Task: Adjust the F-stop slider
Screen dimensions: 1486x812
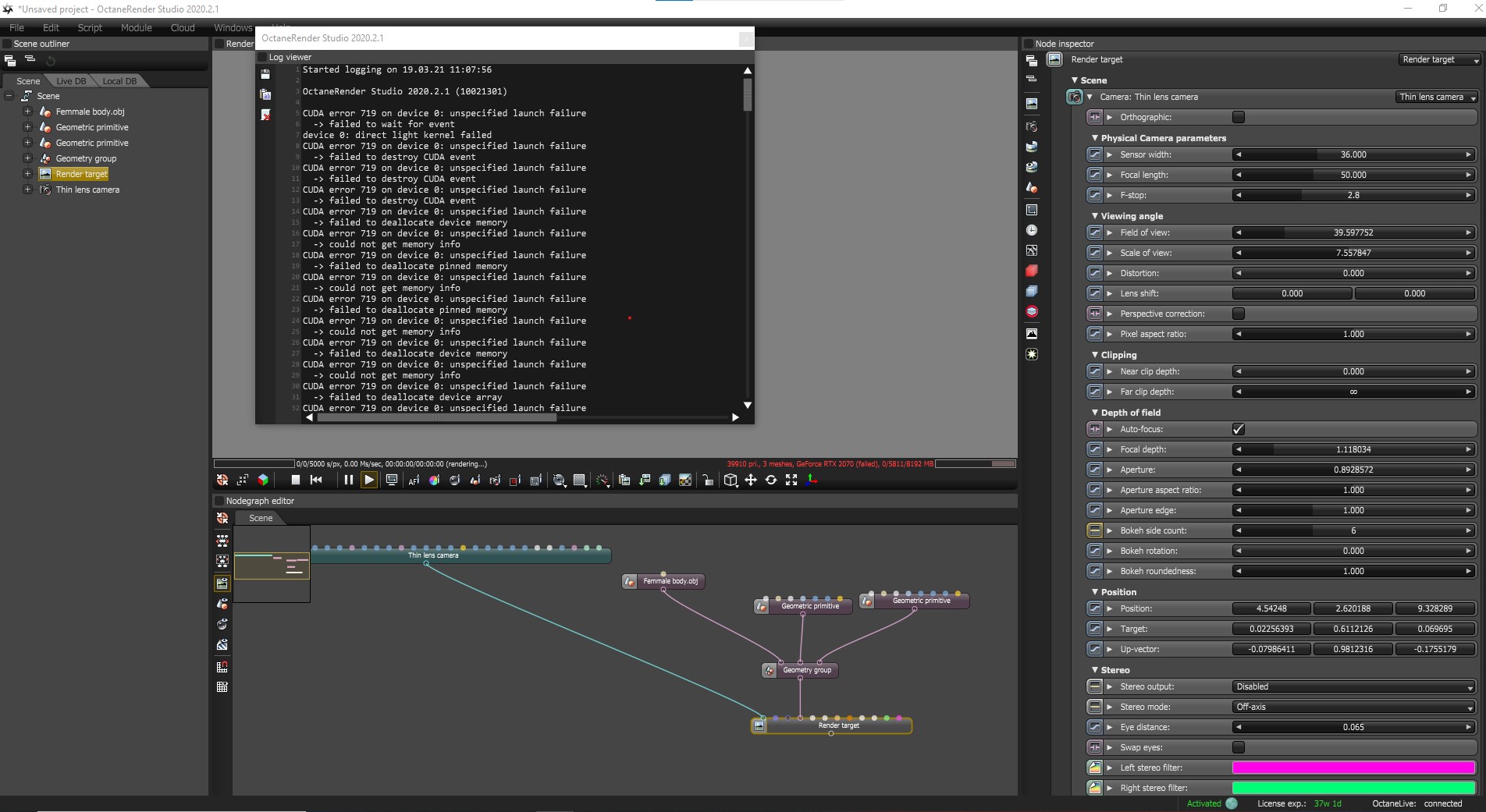Action: pyautogui.click(x=1354, y=195)
